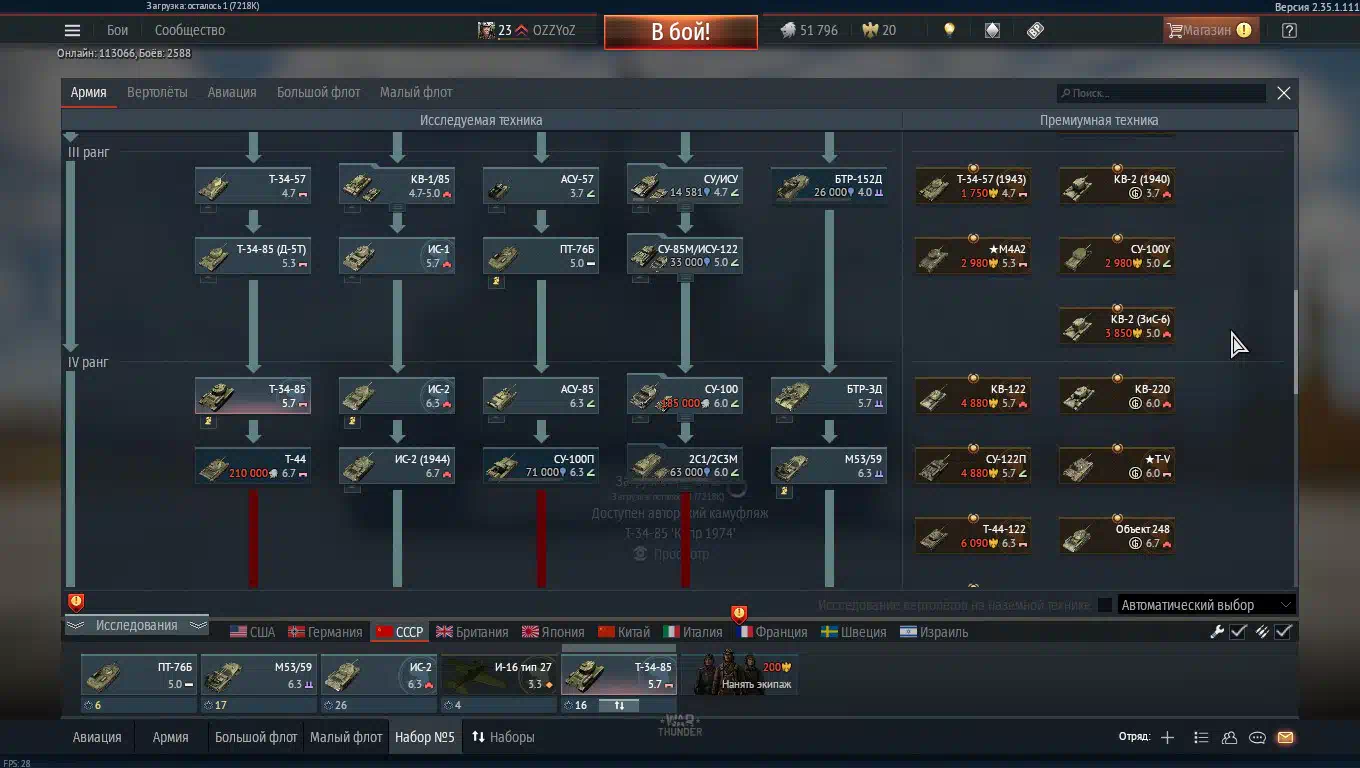Image resolution: width=1360 pixels, height=768 pixels.
Task: Open the Магазин shop button
Action: point(1210,30)
